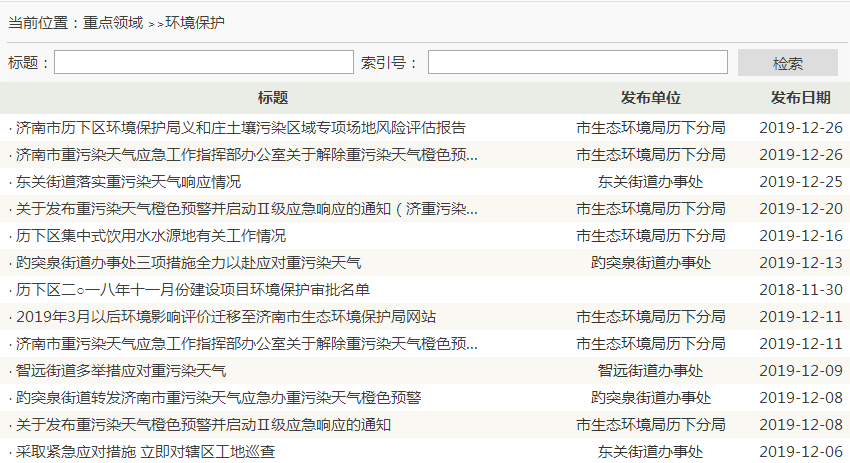Click 市生态环境局历下分局 in the 2019-12-20 row
Screen dimensions: 850x463
(x=651, y=209)
